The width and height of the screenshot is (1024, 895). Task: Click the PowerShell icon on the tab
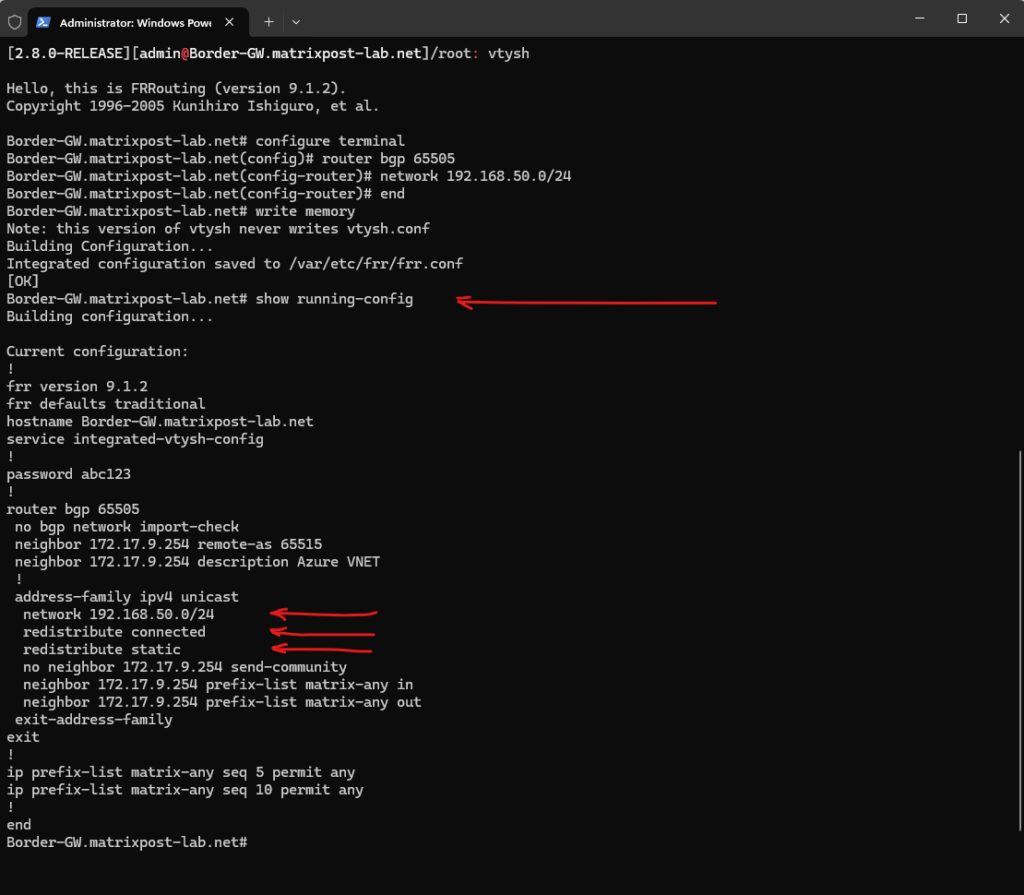click(43, 22)
